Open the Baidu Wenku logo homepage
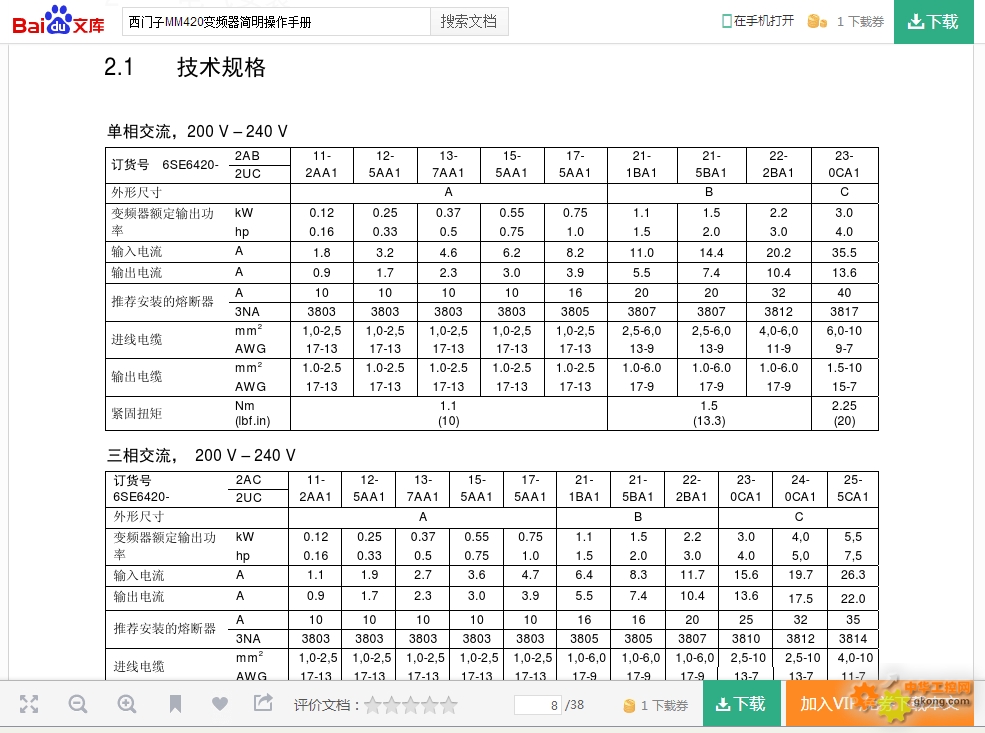The height and width of the screenshot is (733, 985). click(x=58, y=21)
